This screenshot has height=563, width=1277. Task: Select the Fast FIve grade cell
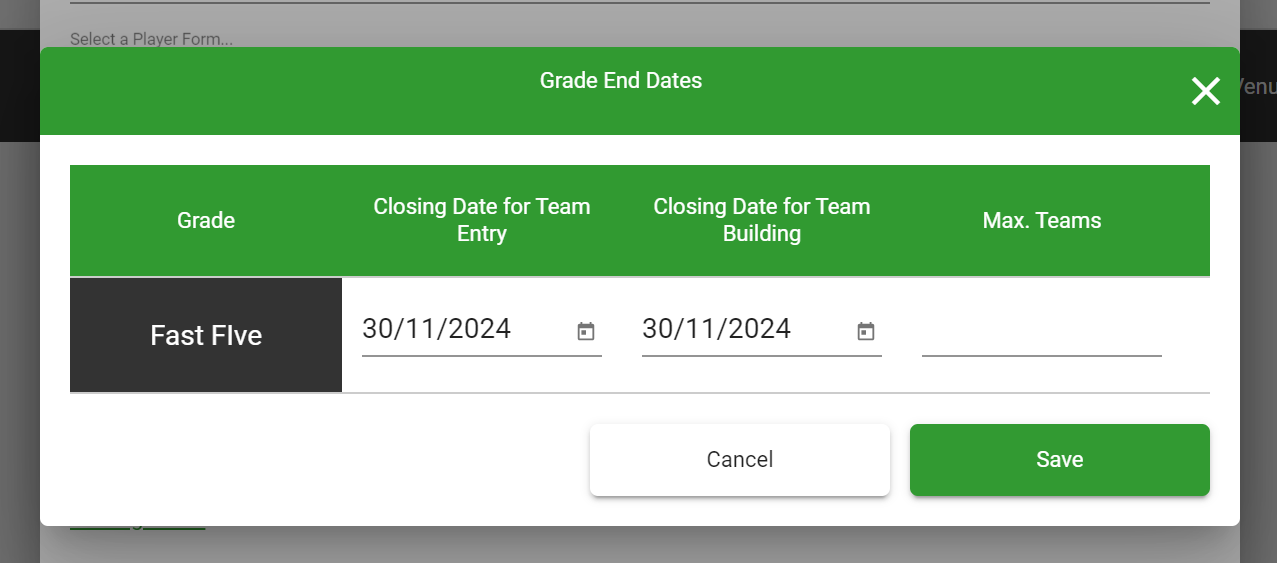(x=206, y=335)
